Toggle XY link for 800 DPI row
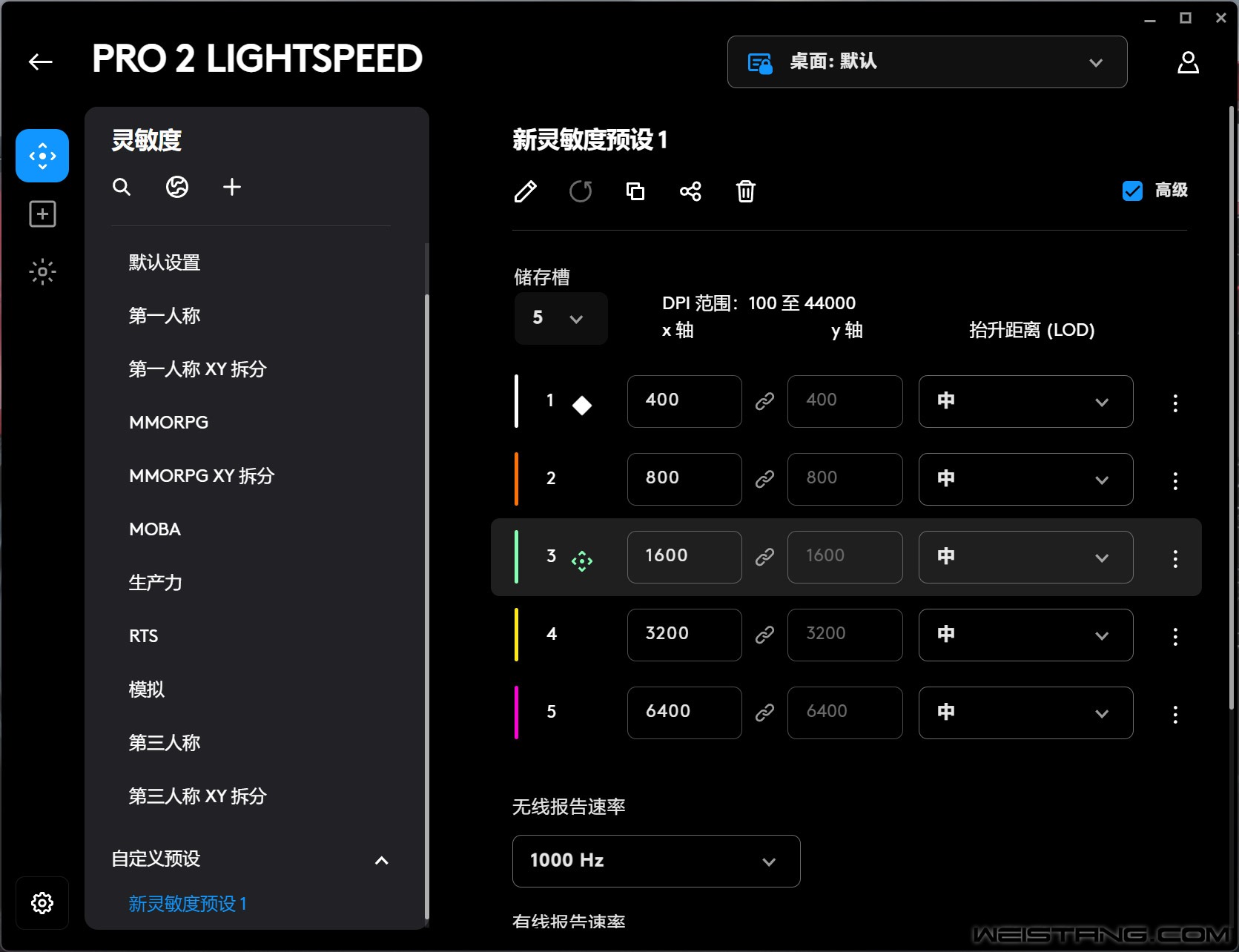 click(x=764, y=479)
